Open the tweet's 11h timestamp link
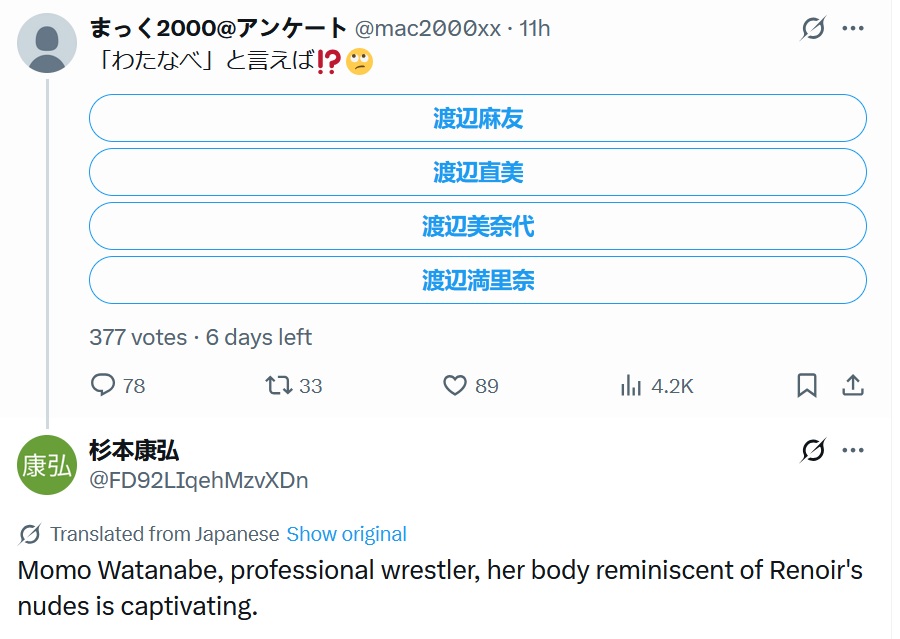The width and height of the screenshot is (900, 639). tap(534, 28)
